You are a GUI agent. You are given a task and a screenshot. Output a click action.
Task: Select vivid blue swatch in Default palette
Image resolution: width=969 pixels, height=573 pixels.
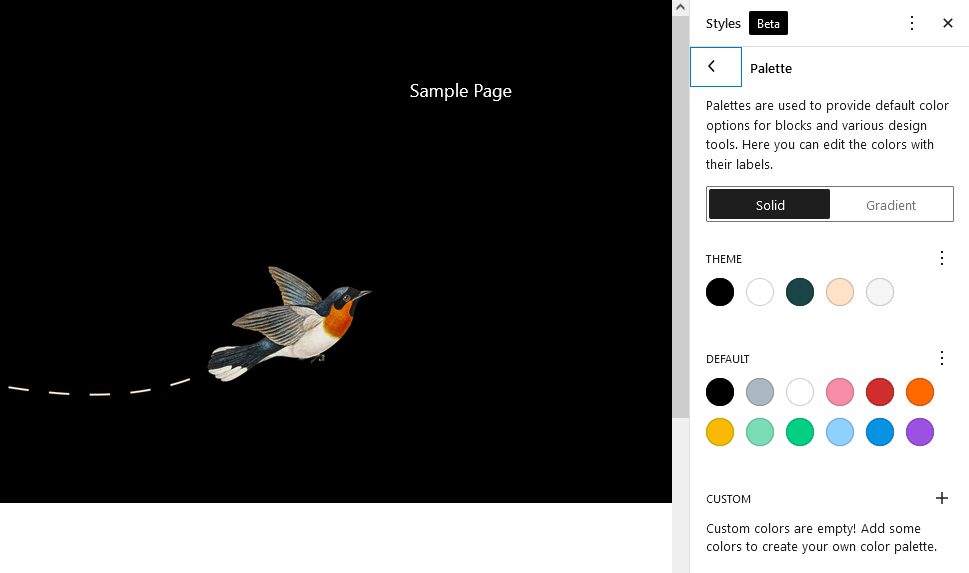pyautogui.click(x=880, y=432)
